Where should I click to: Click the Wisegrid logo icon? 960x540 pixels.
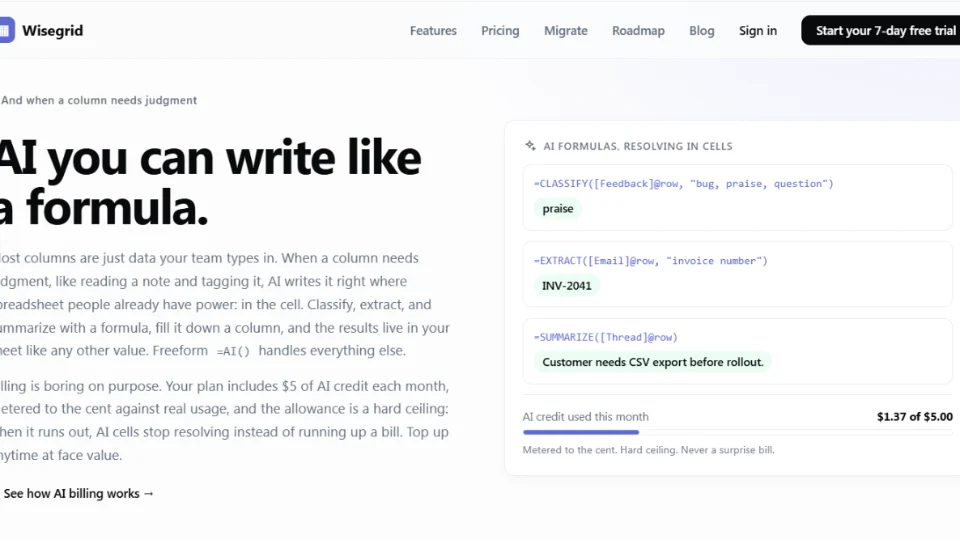pyautogui.click(x=7, y=30)
